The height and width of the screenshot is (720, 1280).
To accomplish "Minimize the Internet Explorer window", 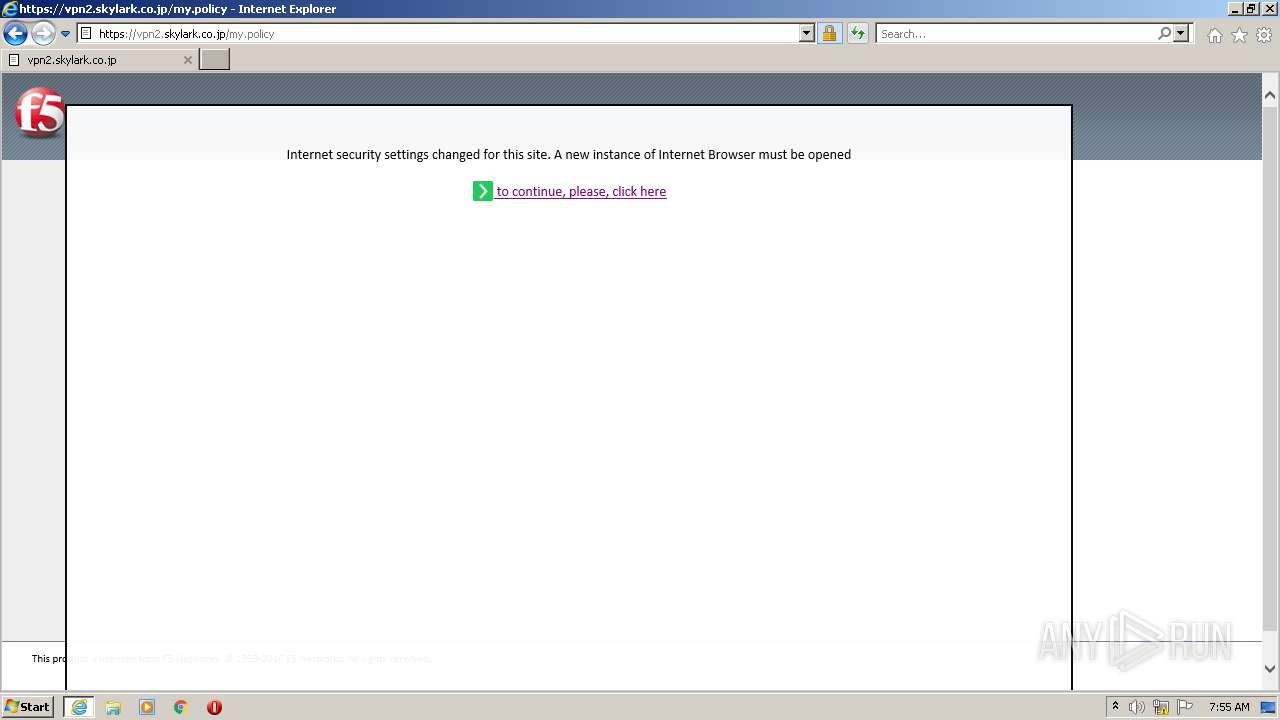I will coord(1235,9).
